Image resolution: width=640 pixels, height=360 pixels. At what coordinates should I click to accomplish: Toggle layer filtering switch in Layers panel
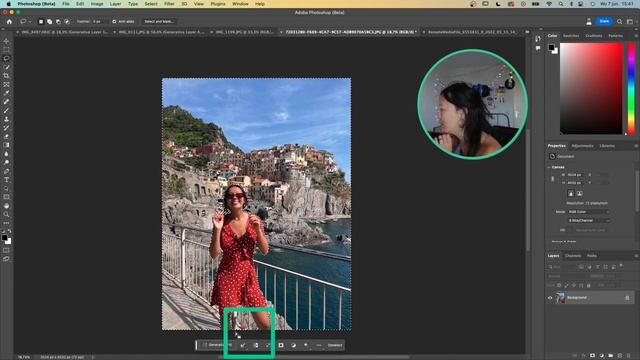point(621,266)
